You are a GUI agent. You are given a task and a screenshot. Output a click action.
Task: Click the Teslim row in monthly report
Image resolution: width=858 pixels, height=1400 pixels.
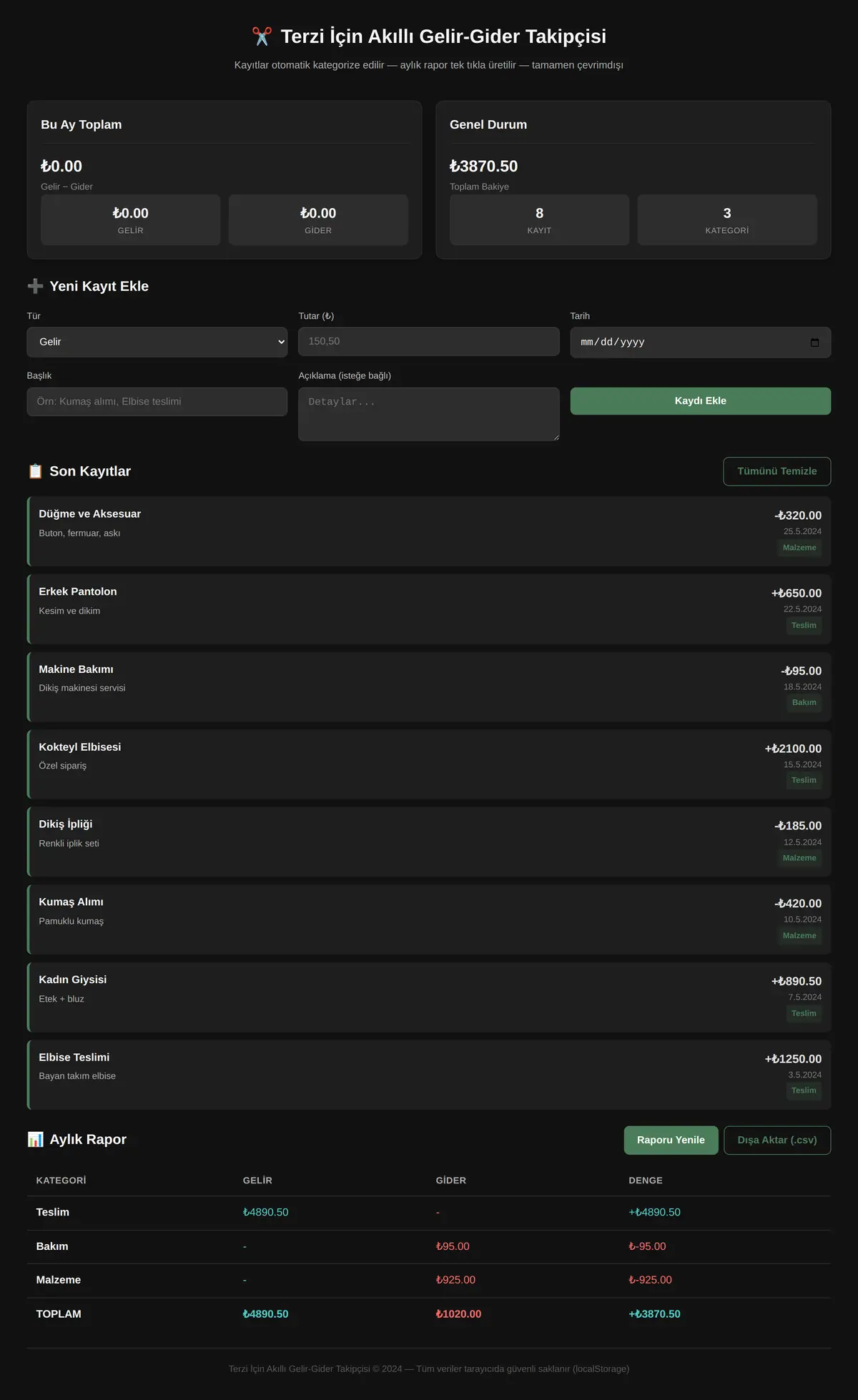(x=429, y=1213)
